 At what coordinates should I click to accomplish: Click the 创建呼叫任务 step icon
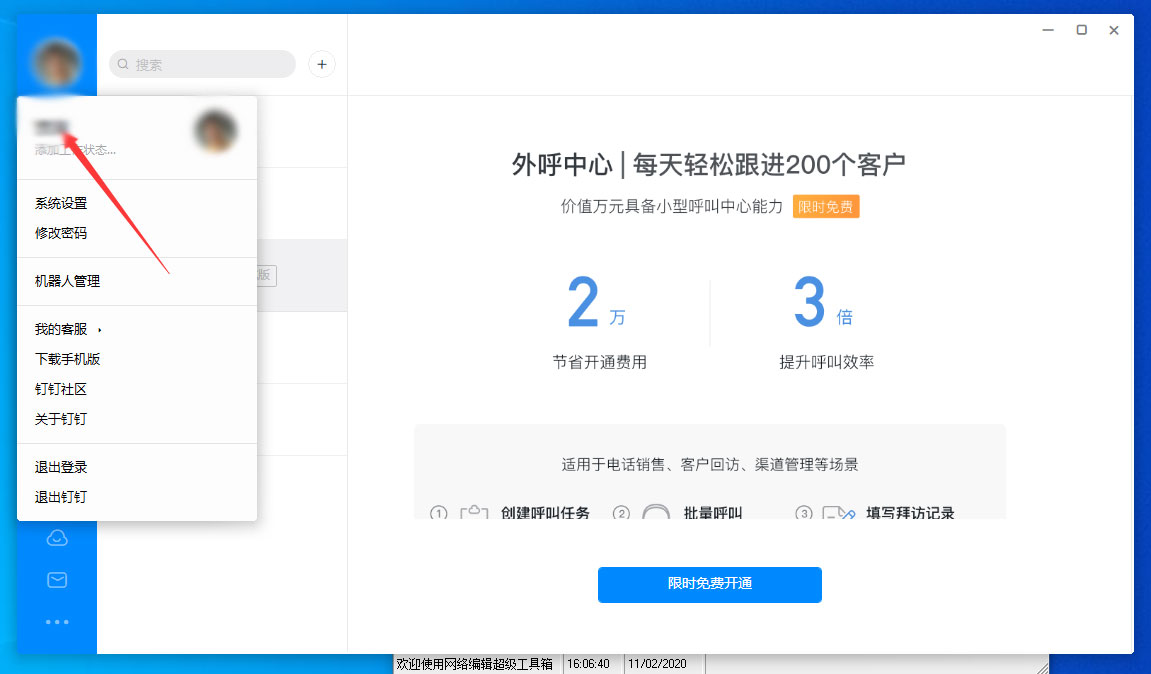click(474, 511)
